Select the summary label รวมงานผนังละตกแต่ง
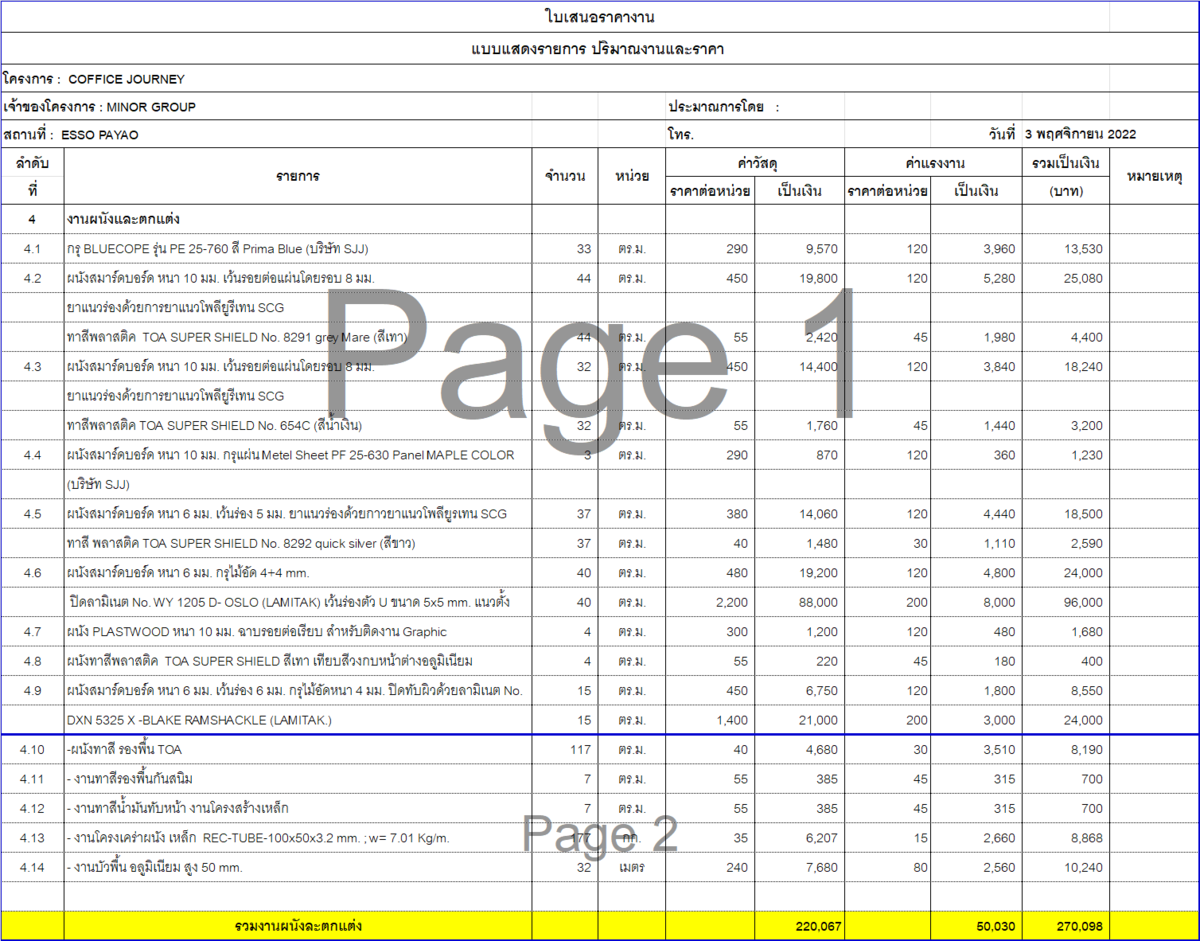The width and height of the screenshot is (1200, 941). (298, 926)
